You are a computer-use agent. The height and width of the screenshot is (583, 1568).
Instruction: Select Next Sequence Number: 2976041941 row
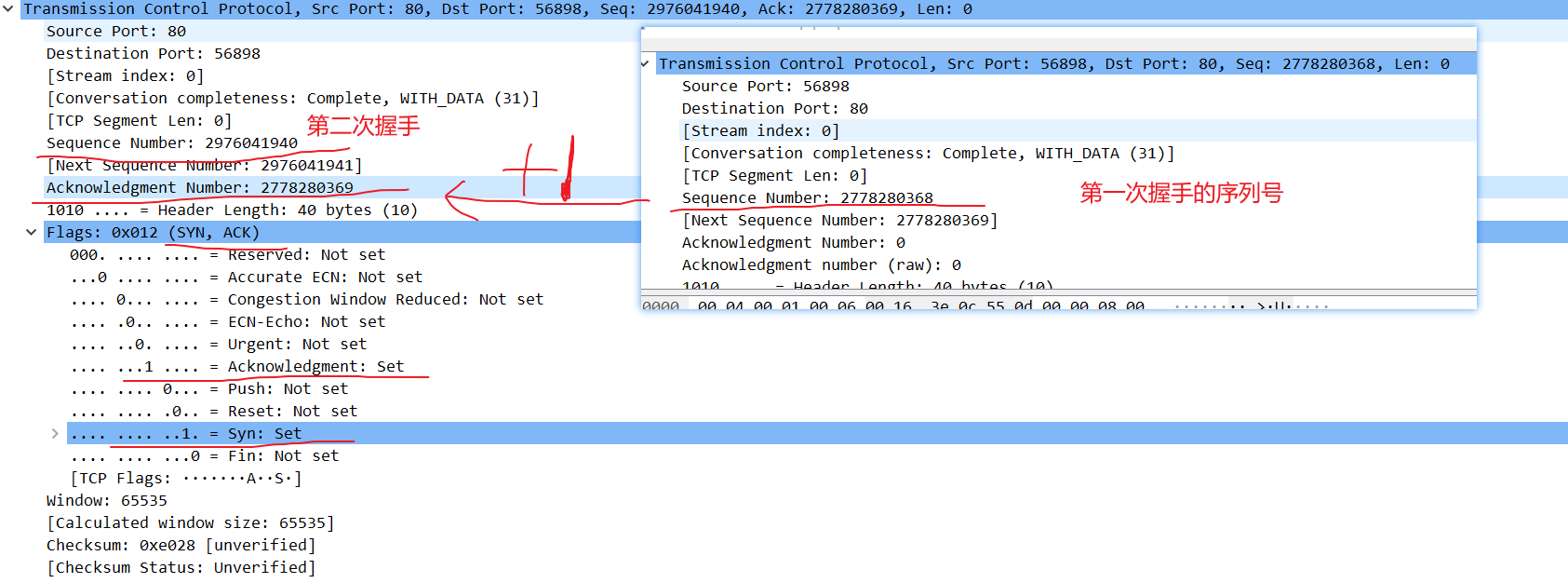pyautogui.click(x=204, y=166)
